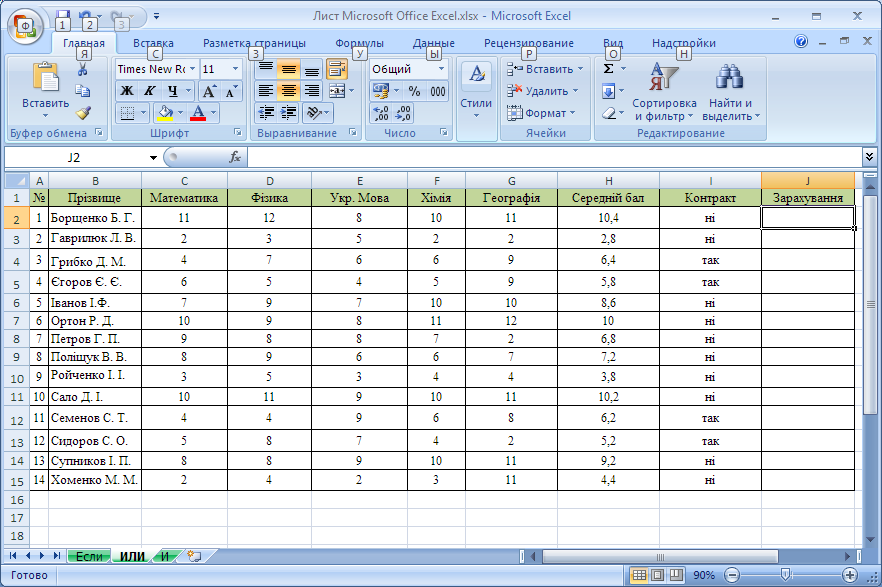Open the Формулы ribbon tab
The width and height of the screenshot is (882, 587).
coord(359,43)
